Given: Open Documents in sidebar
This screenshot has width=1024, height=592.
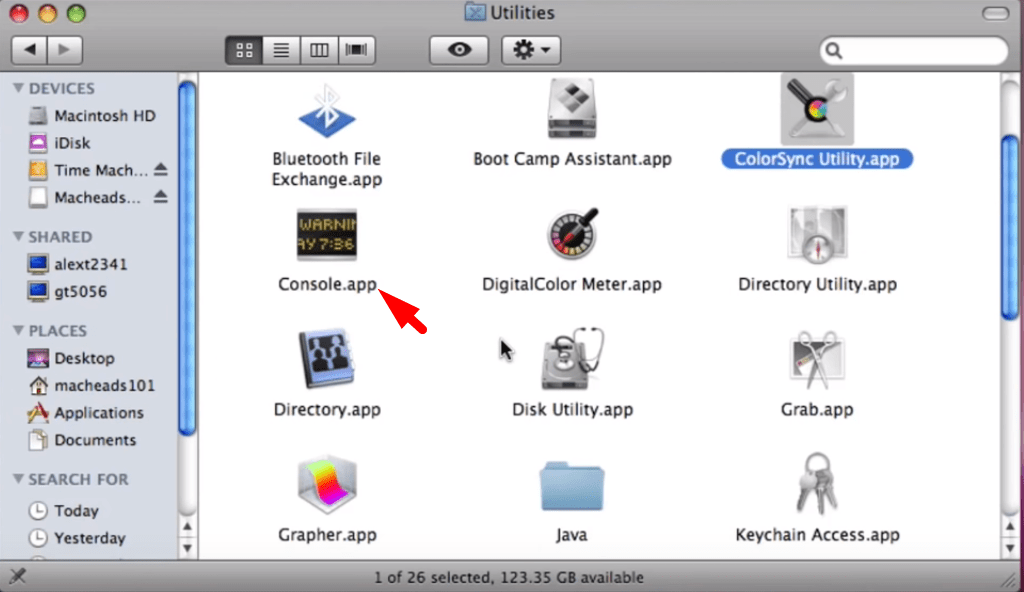Looking at the screenshot, I should [82, 440].
